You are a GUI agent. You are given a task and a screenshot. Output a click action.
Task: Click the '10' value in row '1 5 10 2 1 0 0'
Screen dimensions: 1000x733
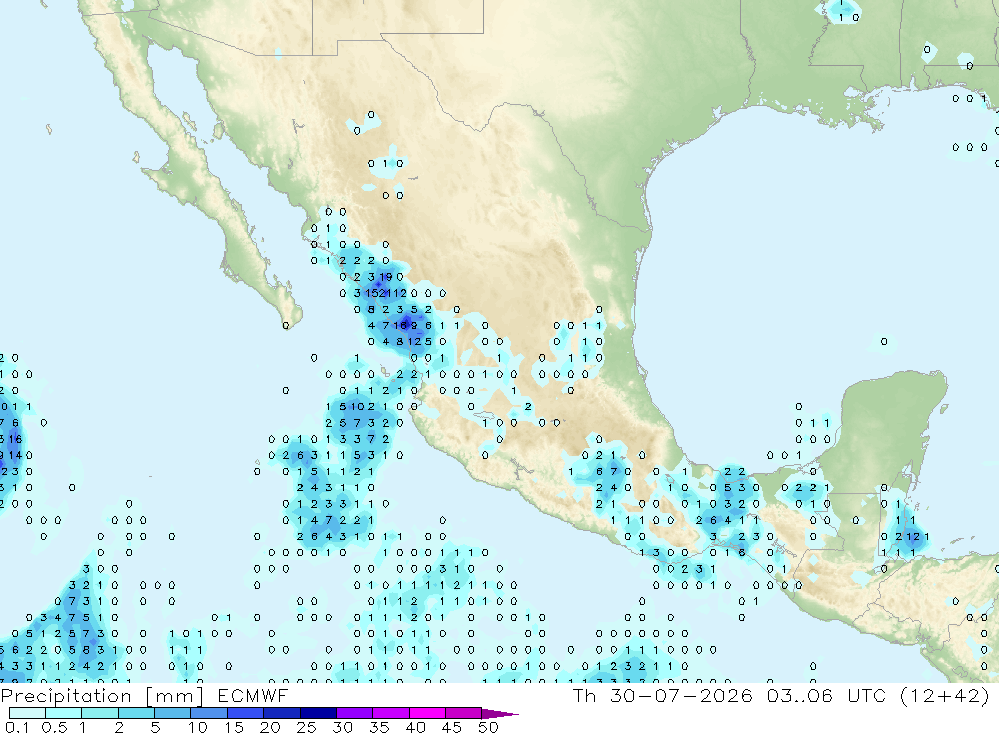tap(357, 406)
